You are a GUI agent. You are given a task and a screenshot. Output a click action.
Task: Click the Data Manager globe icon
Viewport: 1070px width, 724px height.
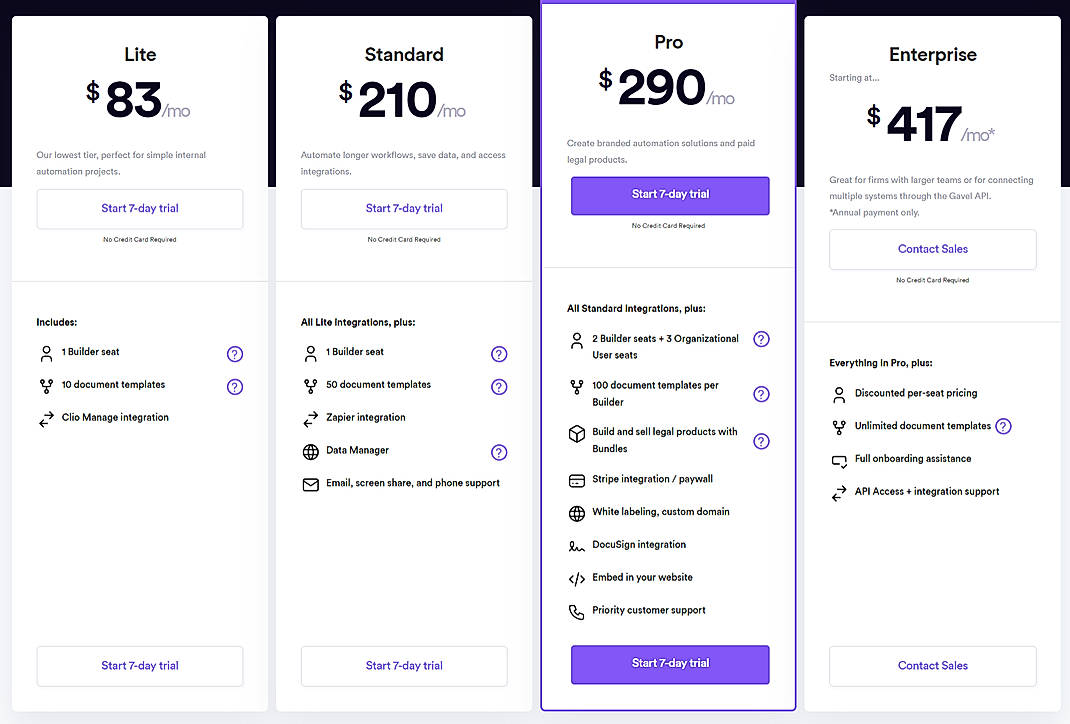311,452
